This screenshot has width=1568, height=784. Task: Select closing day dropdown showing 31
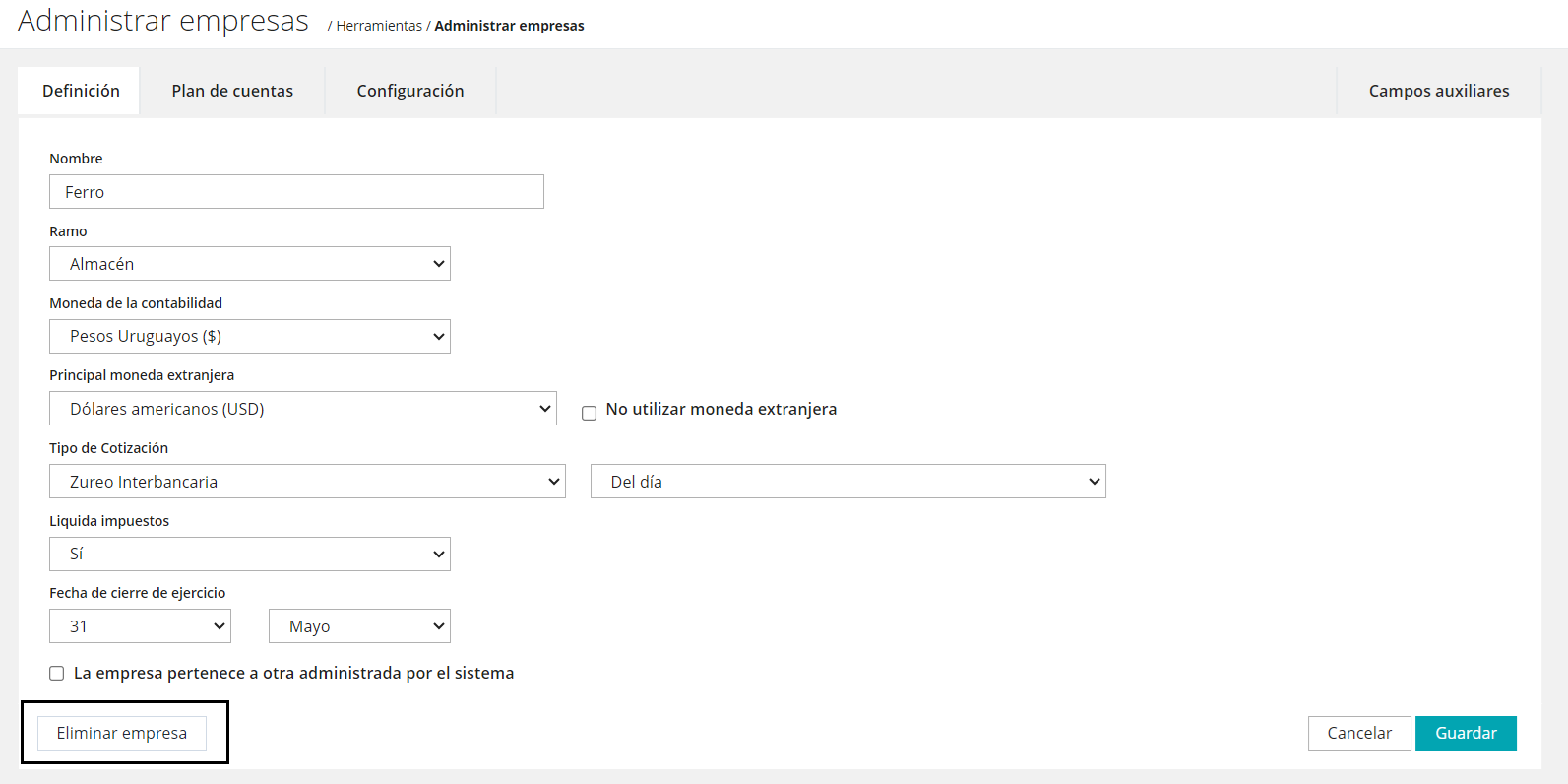pyautogui.click(x=140, y=626)
